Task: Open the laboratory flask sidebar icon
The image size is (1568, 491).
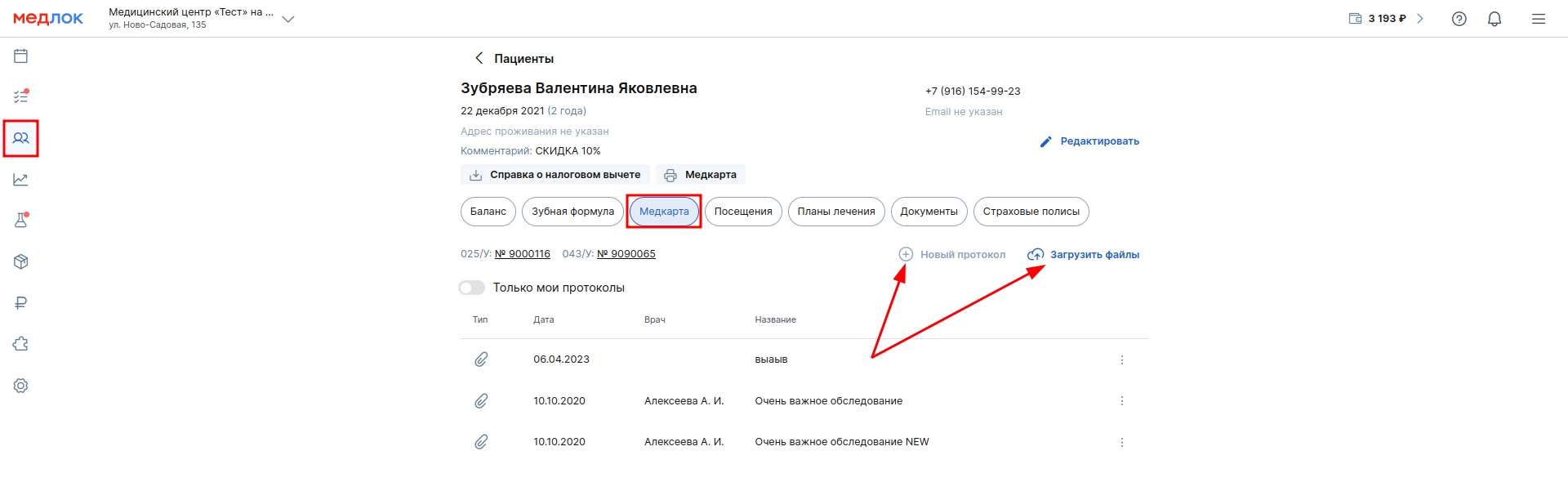Action: pyautogui.click(x=21, y=221)
